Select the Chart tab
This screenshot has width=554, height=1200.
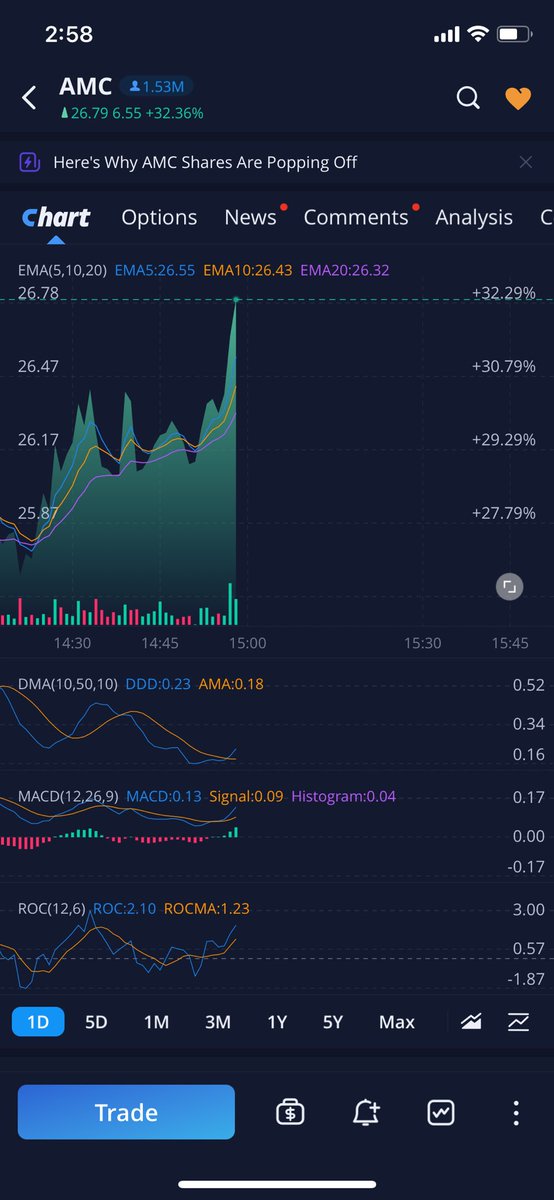pyautogui.click(x=56, y=217)
